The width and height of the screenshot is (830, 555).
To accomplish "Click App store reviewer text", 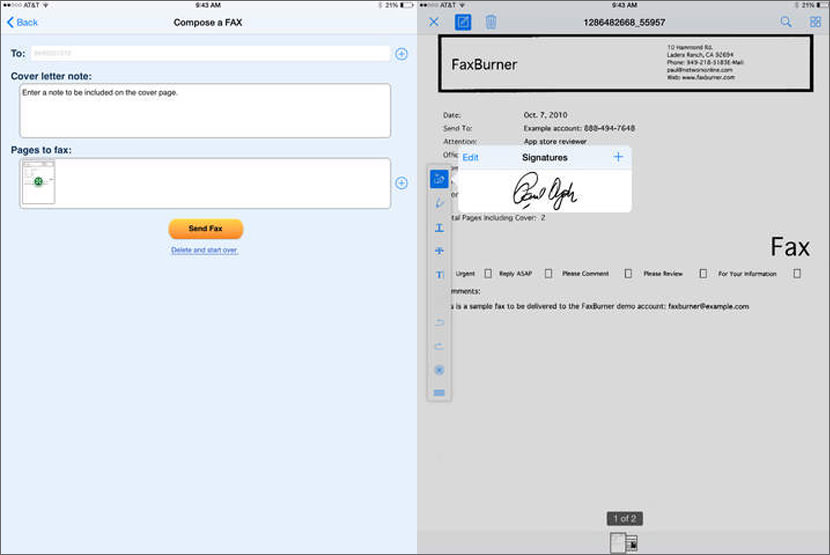I will click(555, 141).
